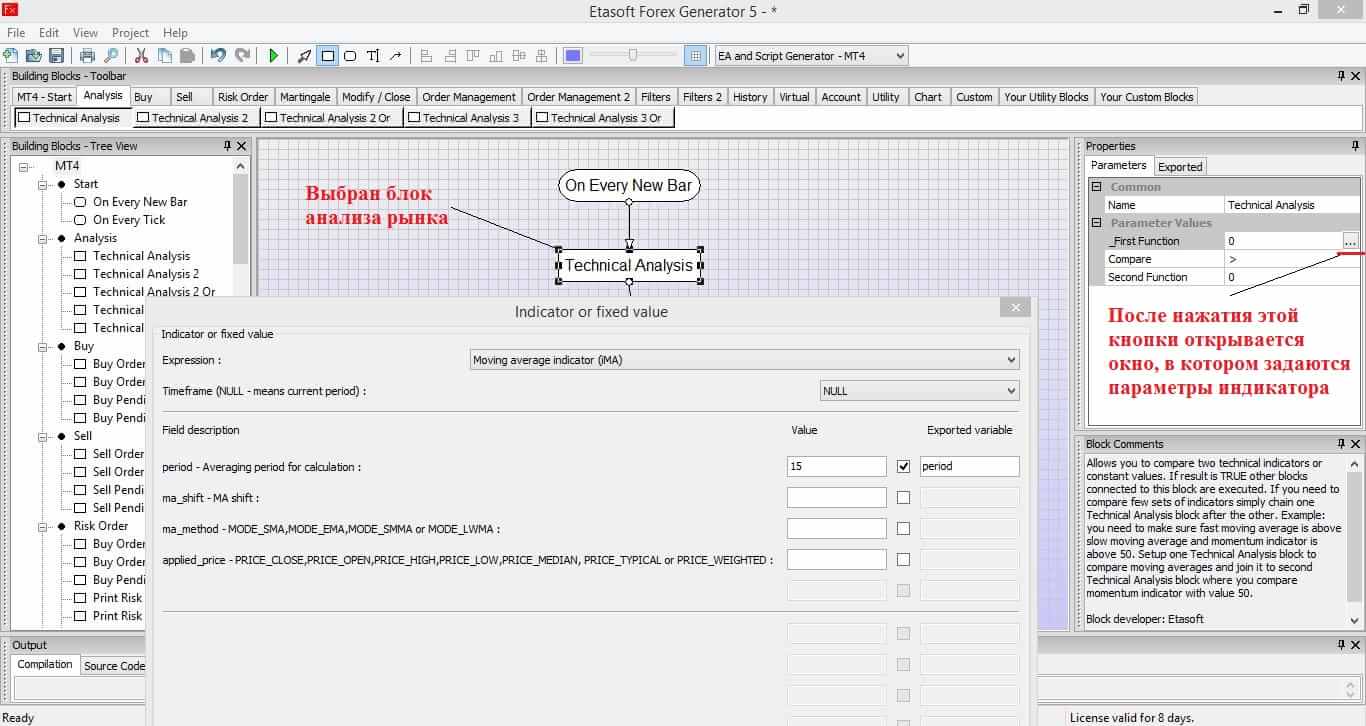Open the Edit menu

pos(49,33)
